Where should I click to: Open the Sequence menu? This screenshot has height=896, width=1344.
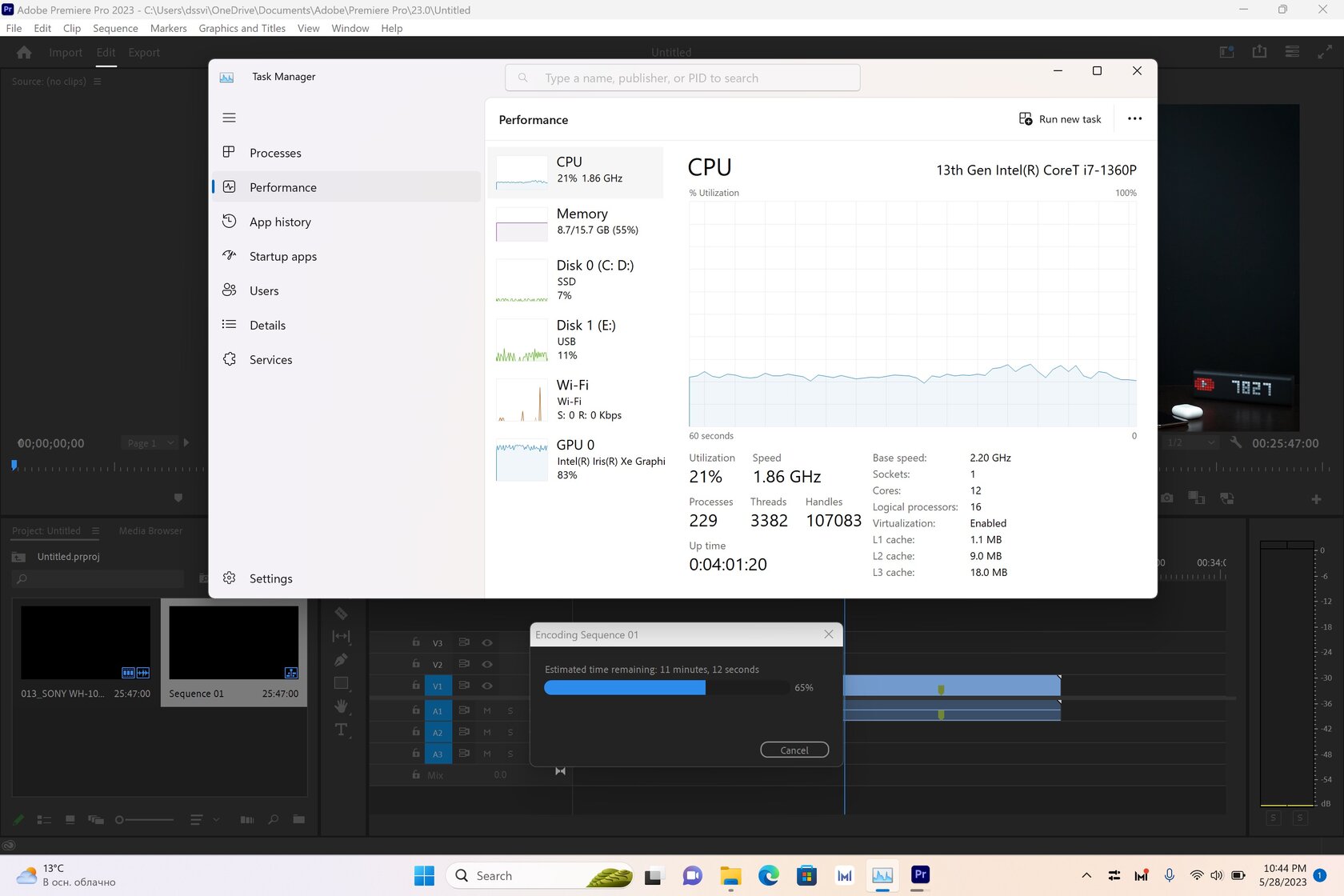pyautogui.click(x=115, y=28)
